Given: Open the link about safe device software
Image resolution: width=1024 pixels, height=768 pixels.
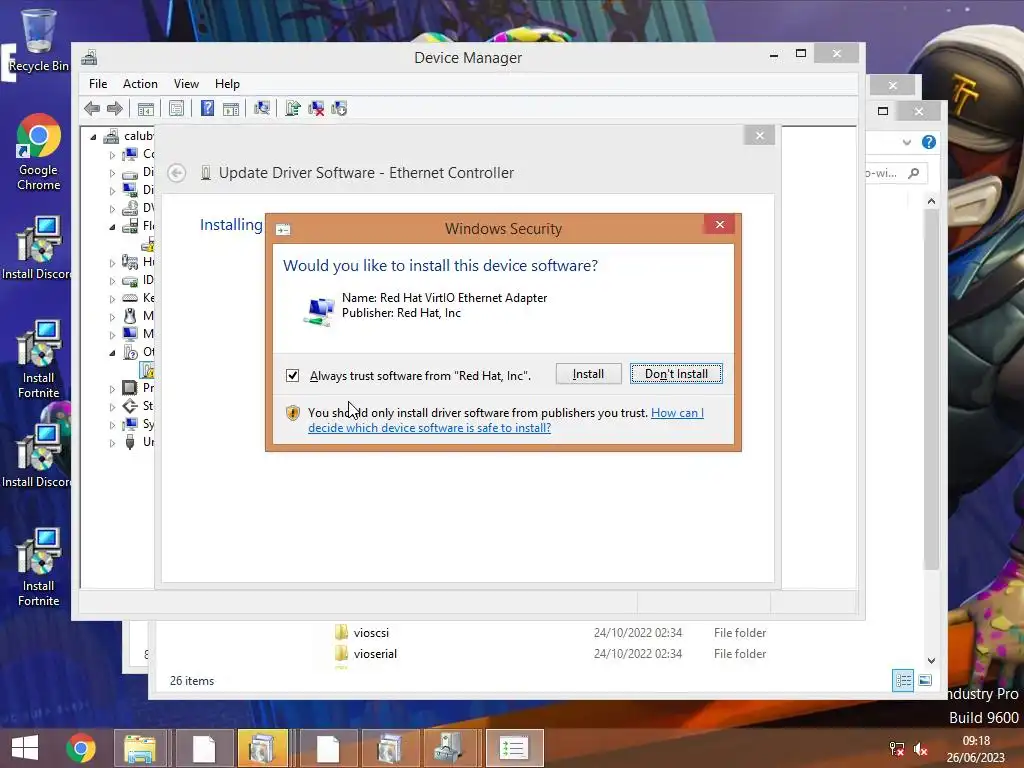Looking at the screenshot, I should (505, 420).
